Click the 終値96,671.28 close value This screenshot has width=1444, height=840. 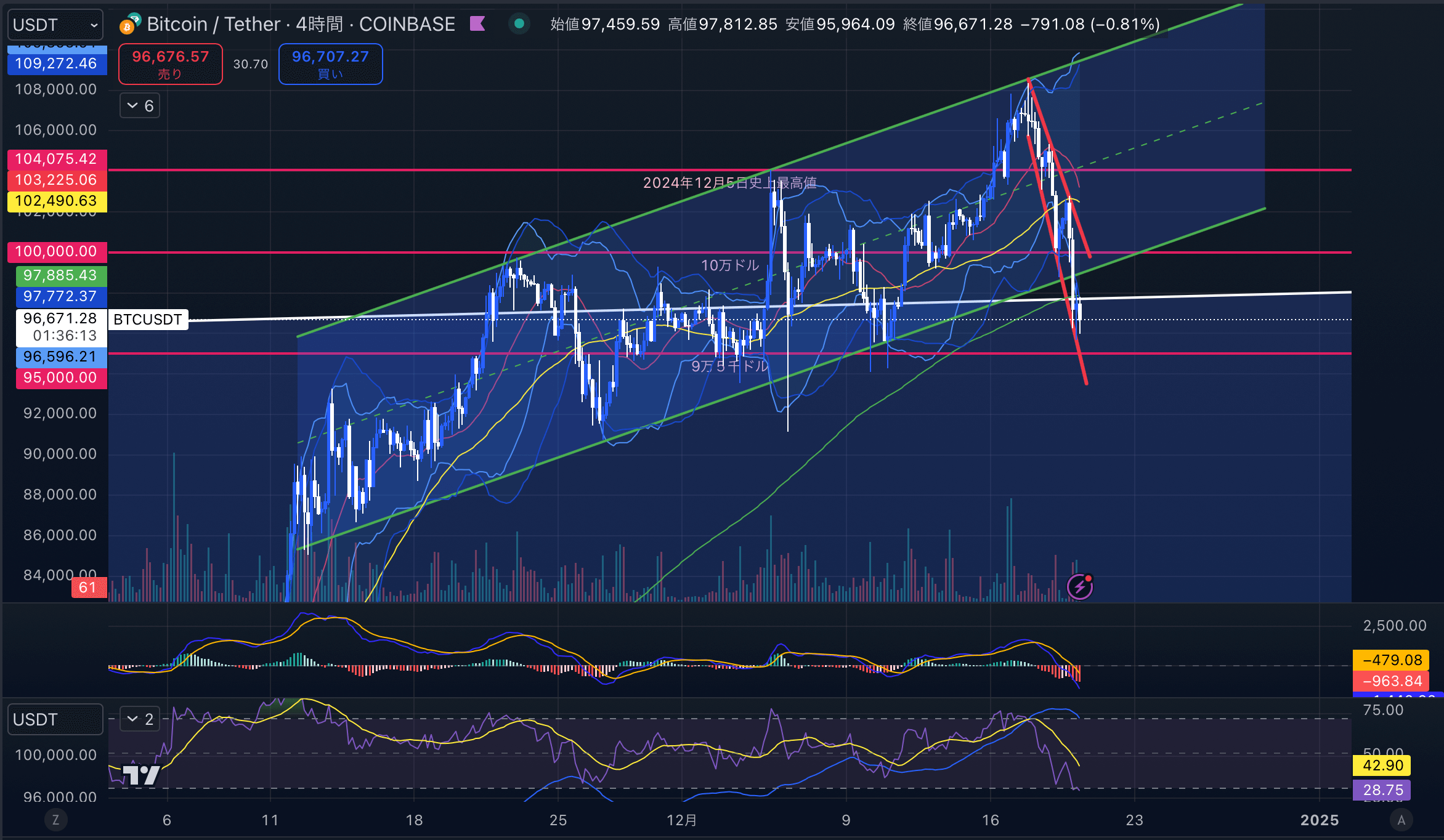coord(958,24)
